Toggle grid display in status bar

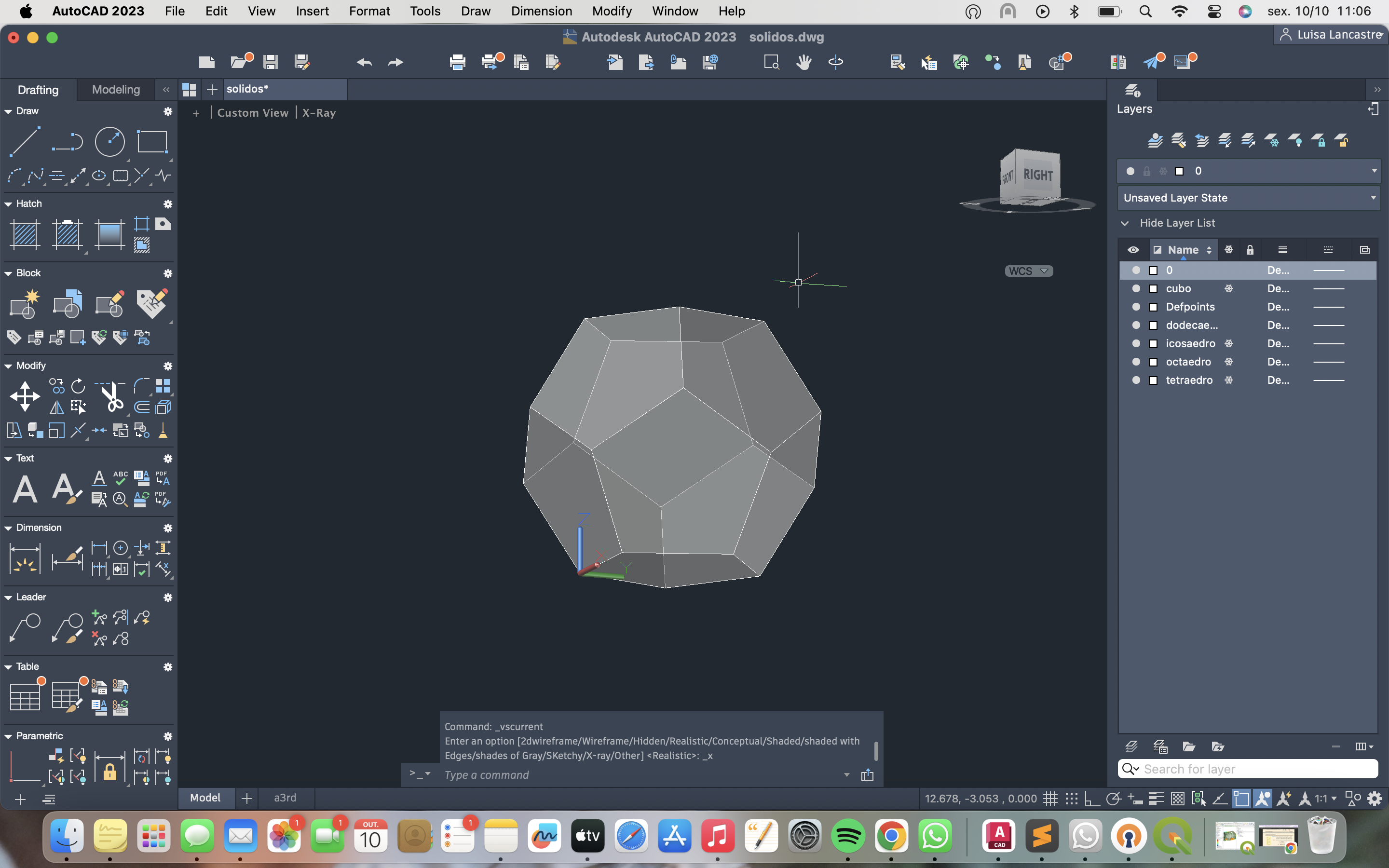(1050, 798)
